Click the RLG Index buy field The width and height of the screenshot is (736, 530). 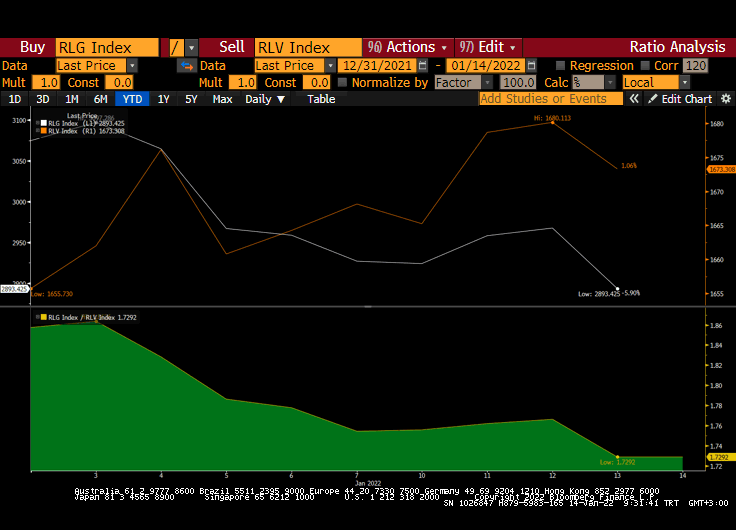[x=107, y=48]
